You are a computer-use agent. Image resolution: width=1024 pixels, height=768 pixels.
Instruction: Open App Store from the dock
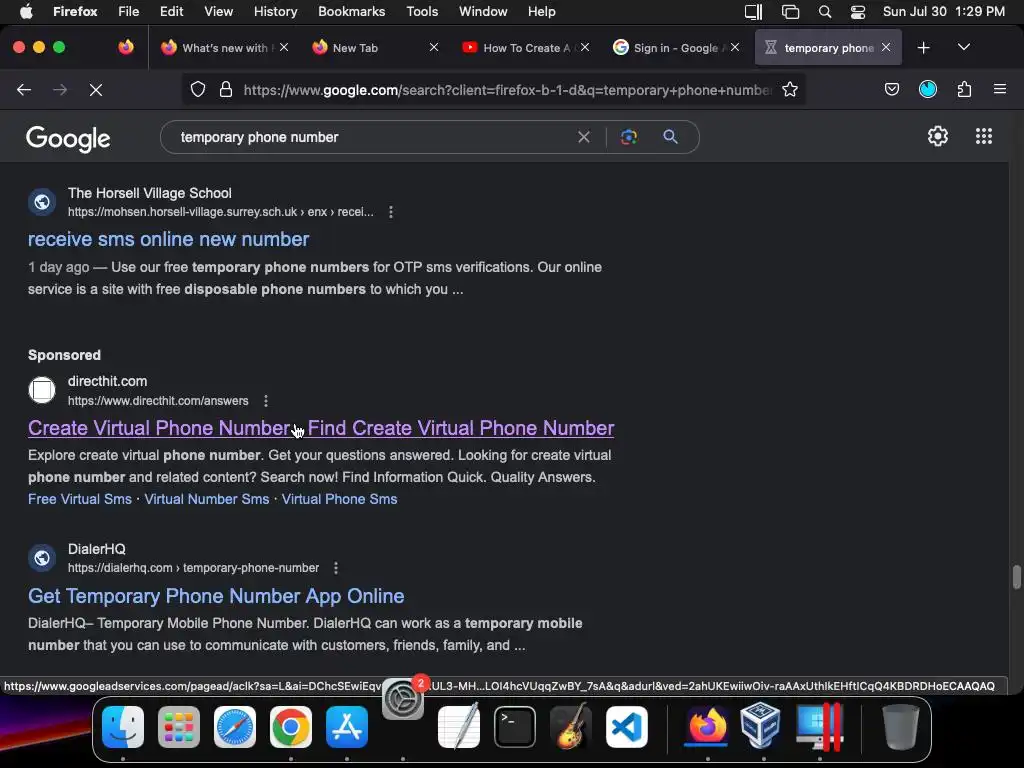[x=347, y=727]
